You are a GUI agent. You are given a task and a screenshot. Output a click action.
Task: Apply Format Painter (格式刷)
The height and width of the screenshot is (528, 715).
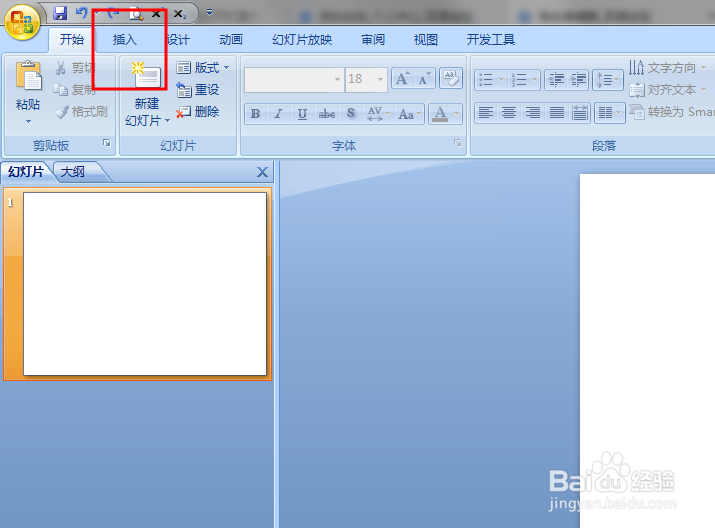coord(81,112)
